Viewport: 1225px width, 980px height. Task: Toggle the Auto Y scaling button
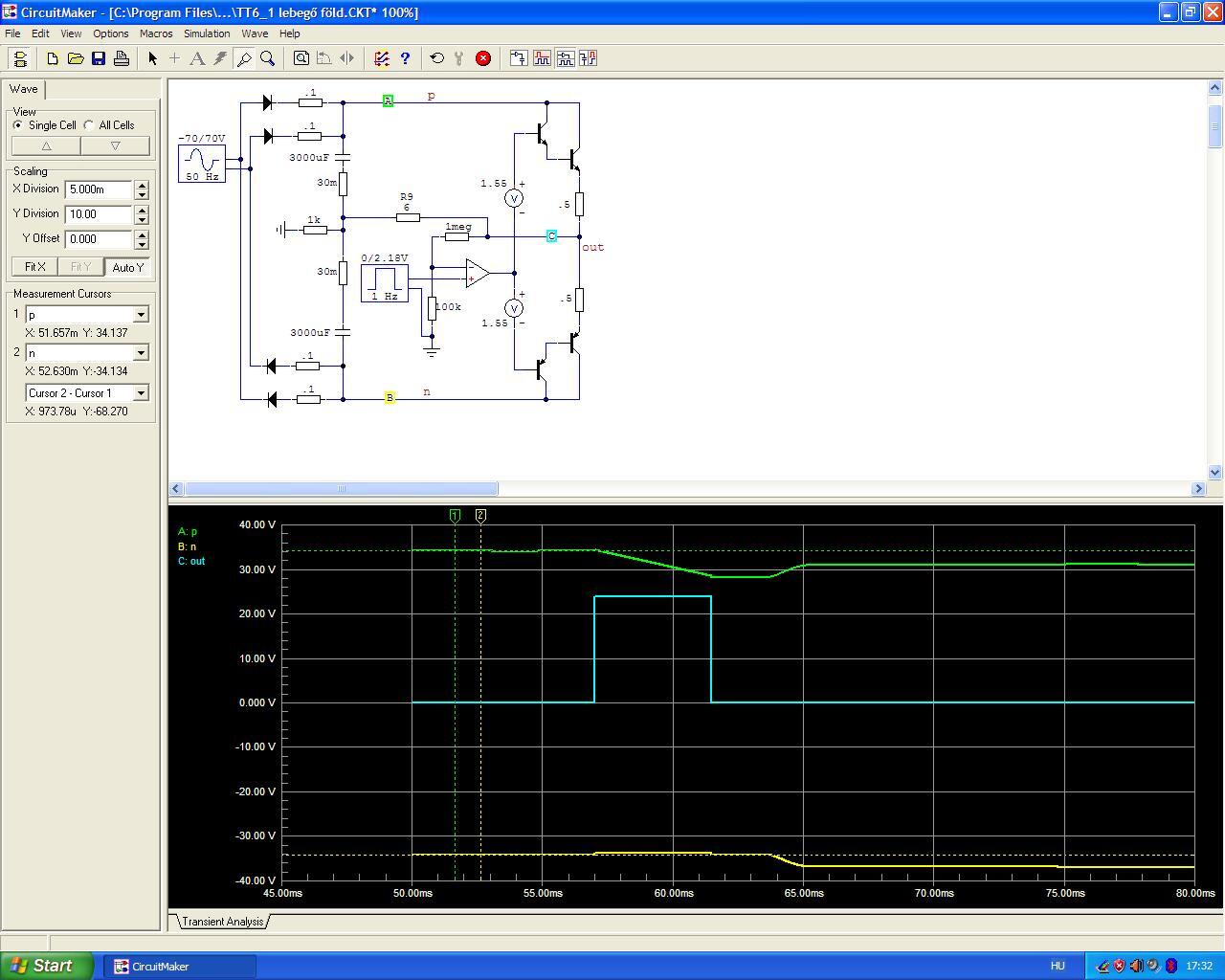pos(128,267)
